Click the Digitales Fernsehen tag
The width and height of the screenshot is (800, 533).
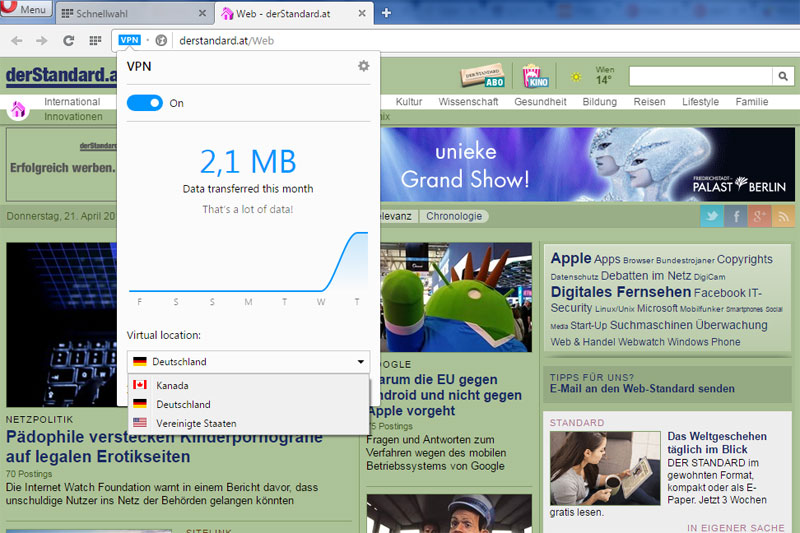[x=621, y=292]
